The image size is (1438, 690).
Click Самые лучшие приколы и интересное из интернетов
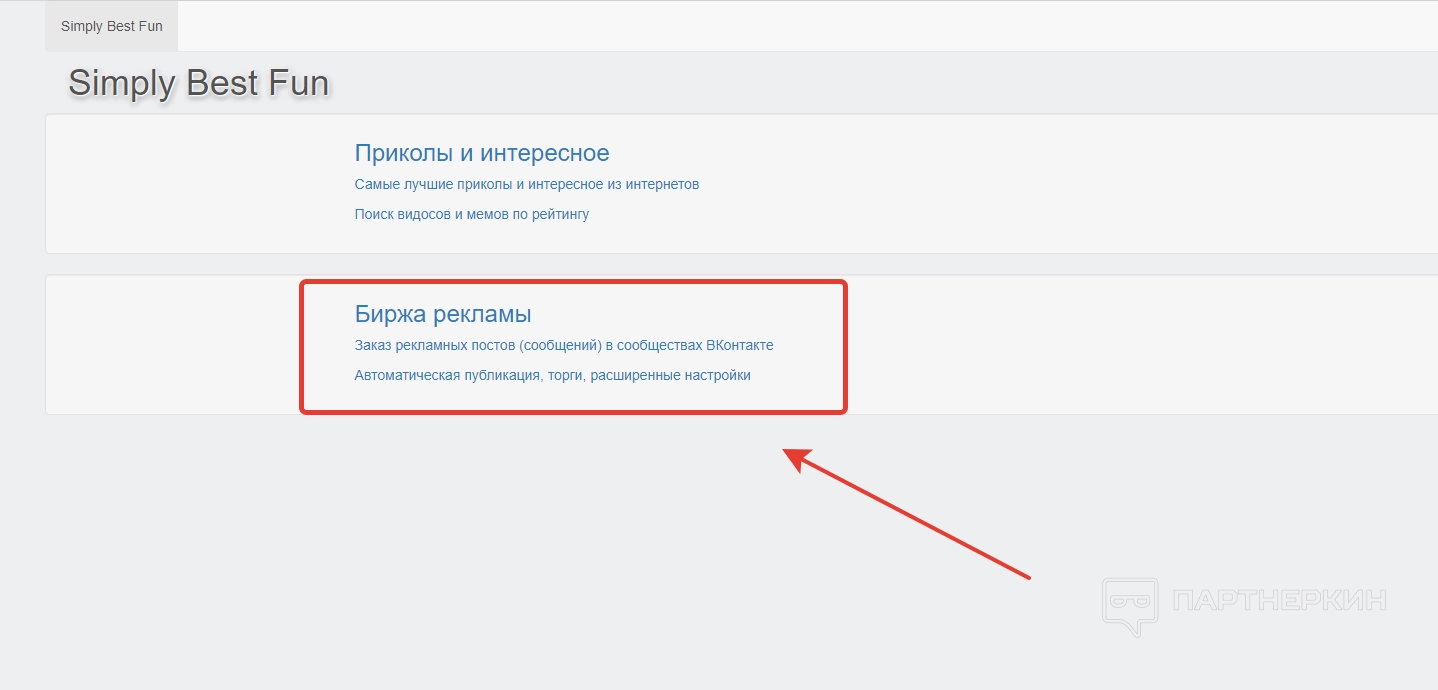click(527, 184)
